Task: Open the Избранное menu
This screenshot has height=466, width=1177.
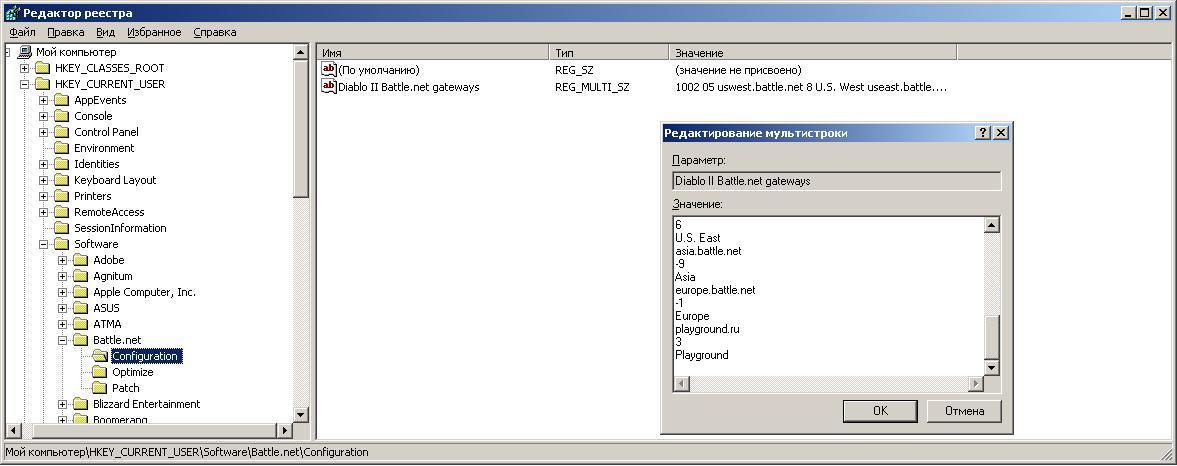Action: 154,32
